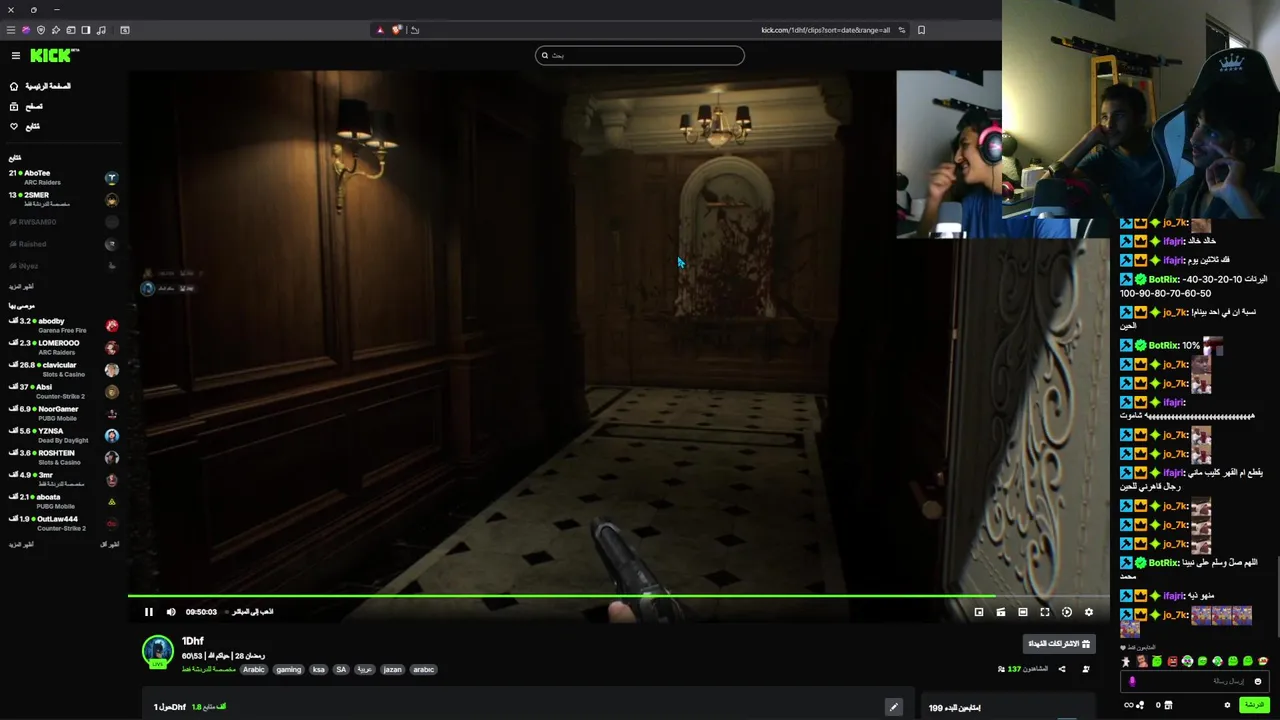Click the bookmark icon beside address bar
Viewport: 1280px width, 720px height.
tap(921, 30)
